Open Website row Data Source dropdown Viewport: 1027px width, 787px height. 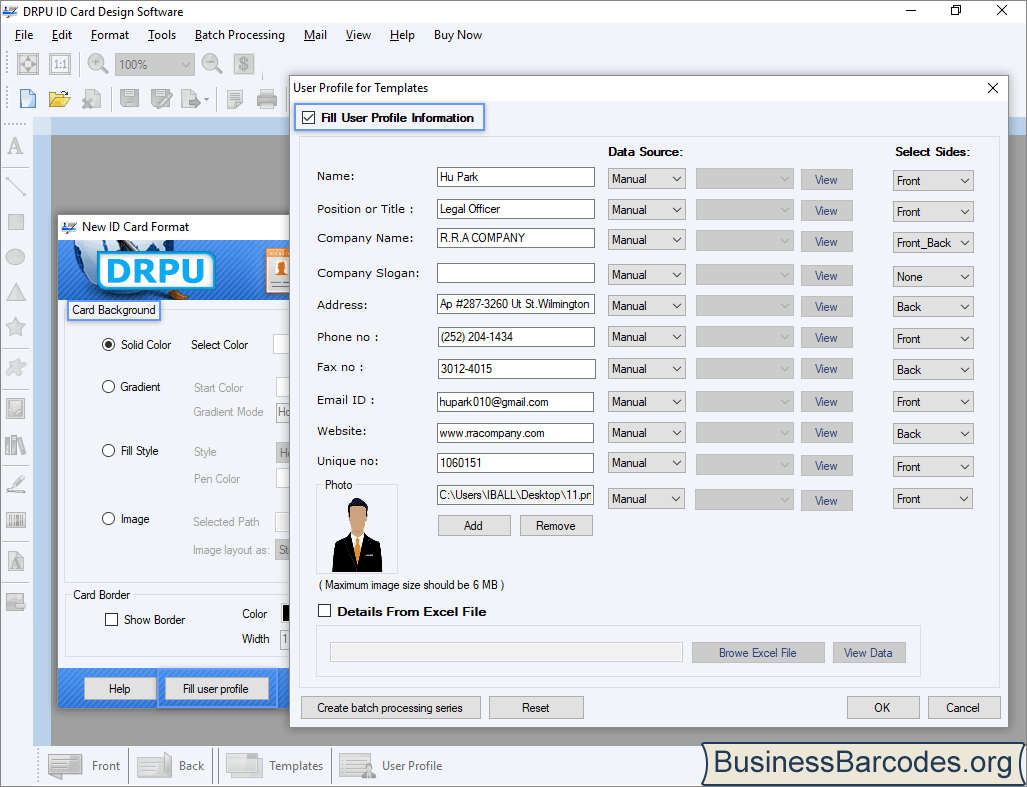[x=646, y=433]
